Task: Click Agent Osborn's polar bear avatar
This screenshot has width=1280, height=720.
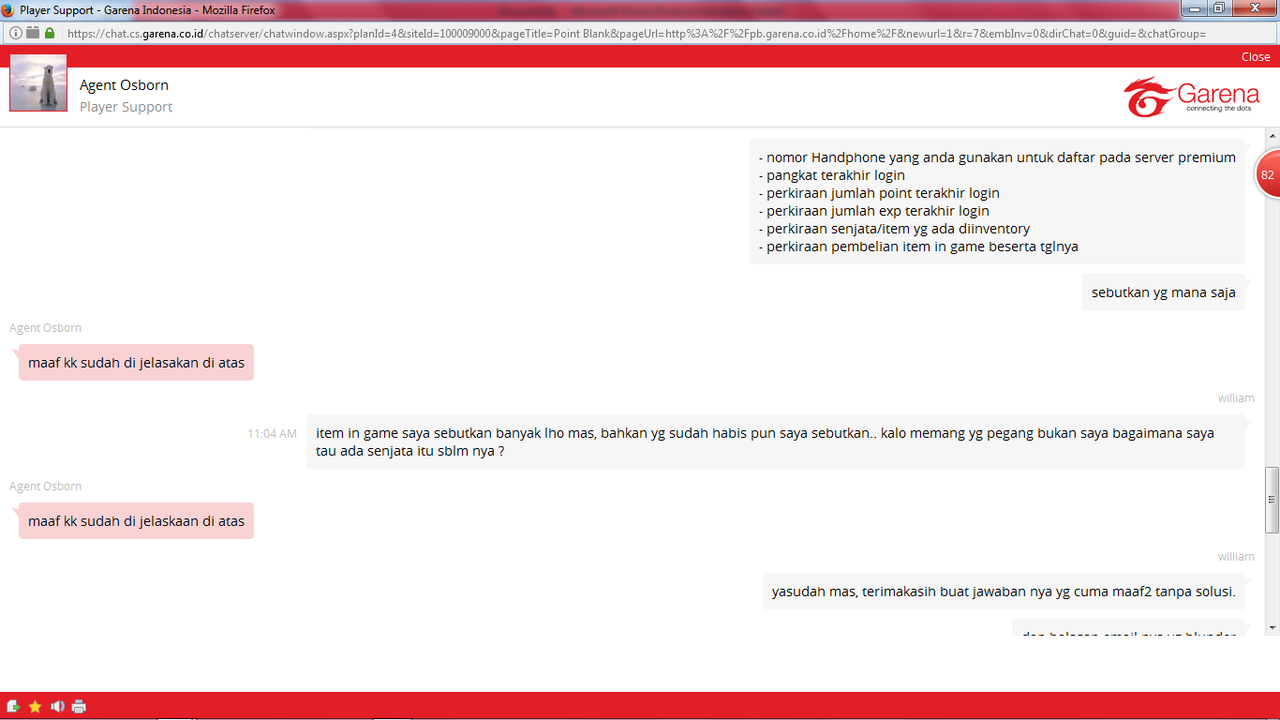Action: tap(38, 83)
